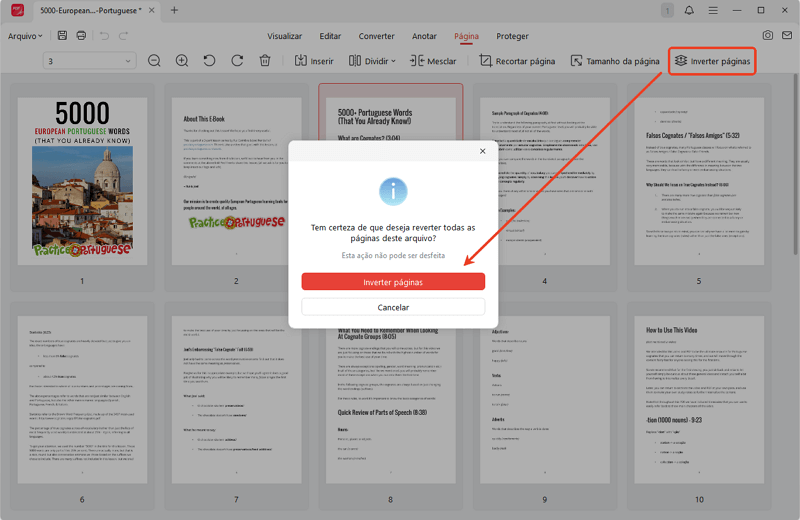Open the notifications bell icon

tap(689, 10)
